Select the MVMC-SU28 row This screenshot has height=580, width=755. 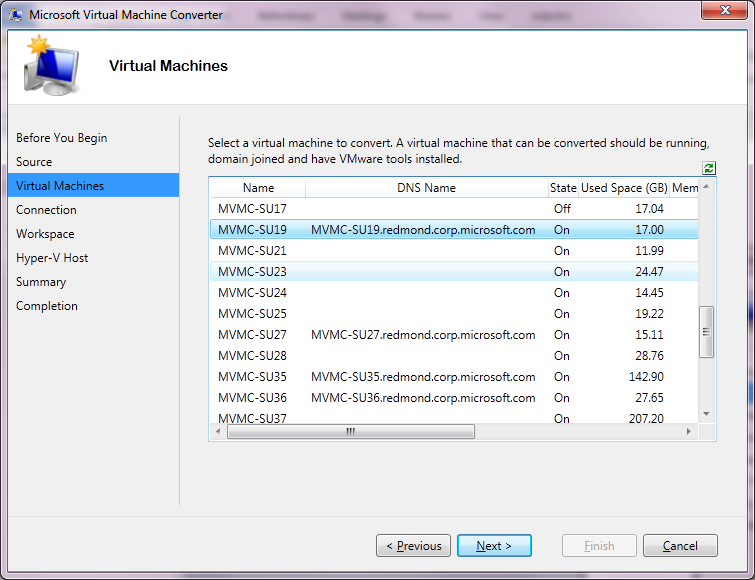click(455, 356)
